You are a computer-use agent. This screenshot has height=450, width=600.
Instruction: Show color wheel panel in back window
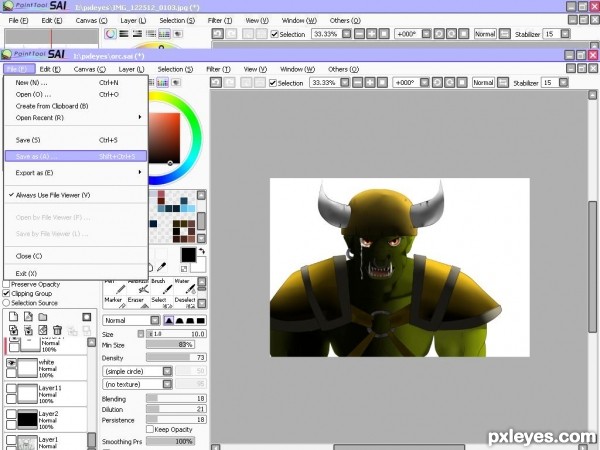tap(111, 34)
